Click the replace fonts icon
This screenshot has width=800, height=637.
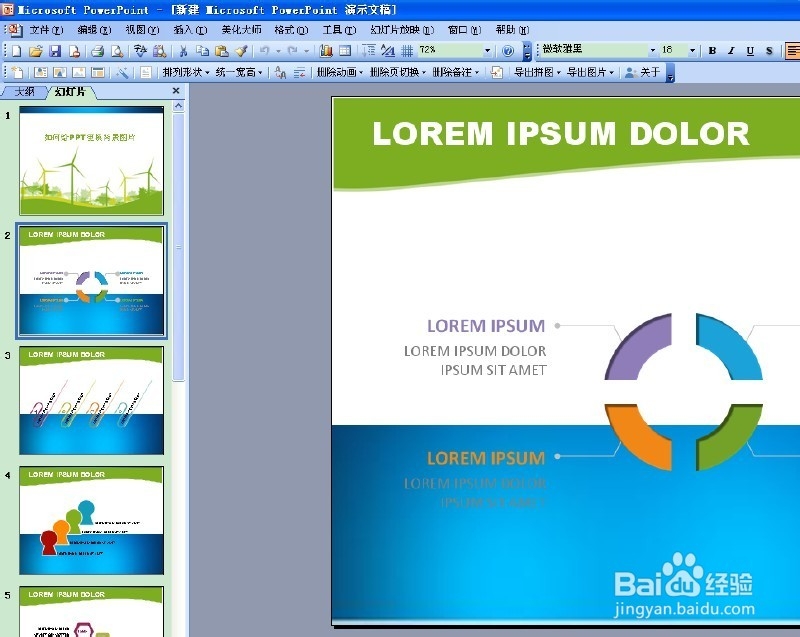click(x=280, y=72)
